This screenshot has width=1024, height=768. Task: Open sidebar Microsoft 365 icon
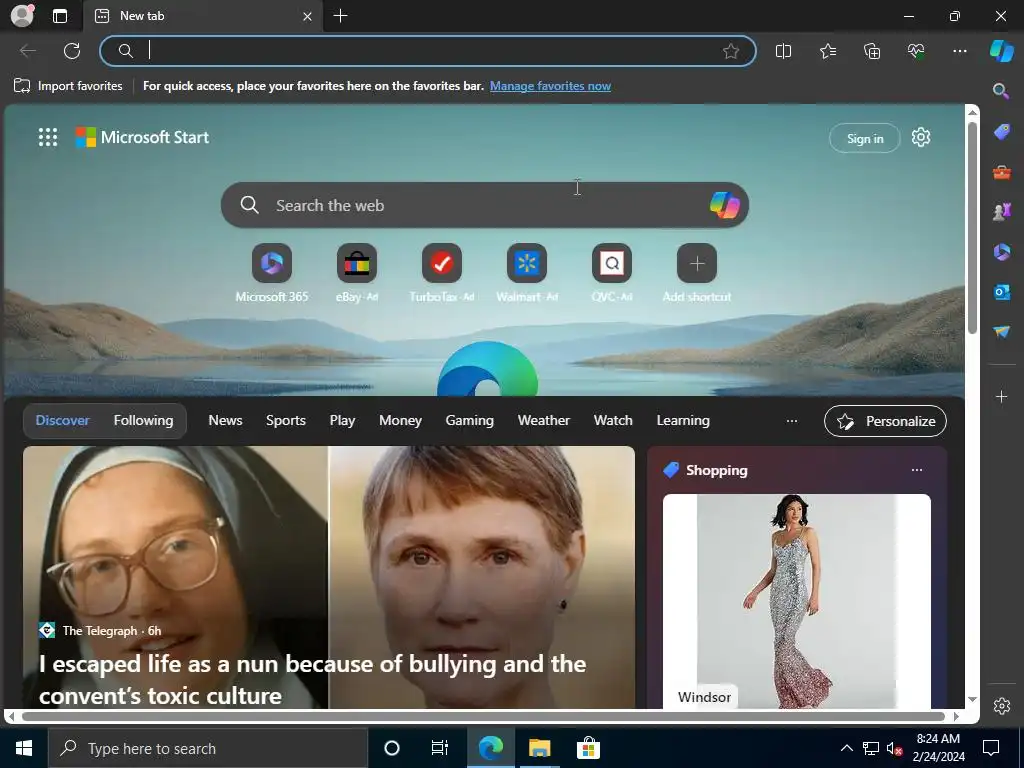(1002, 251)
